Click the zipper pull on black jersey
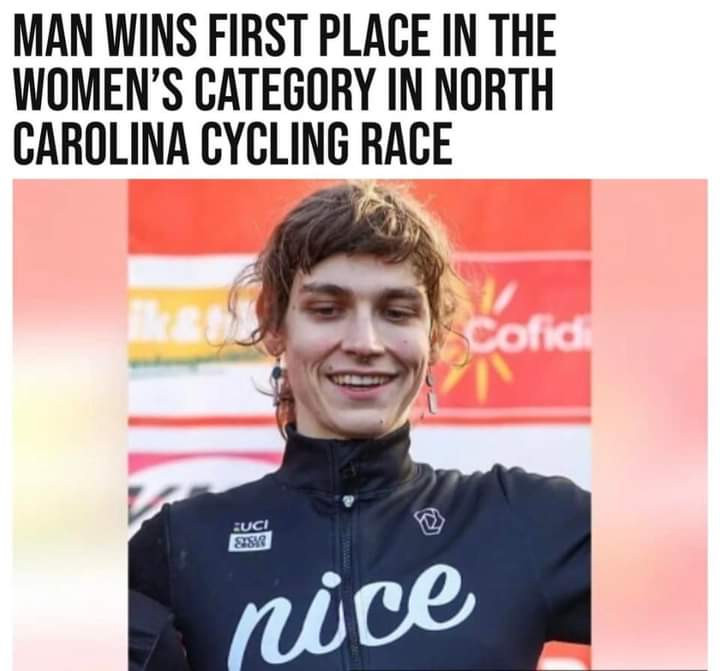 point(349,500)
